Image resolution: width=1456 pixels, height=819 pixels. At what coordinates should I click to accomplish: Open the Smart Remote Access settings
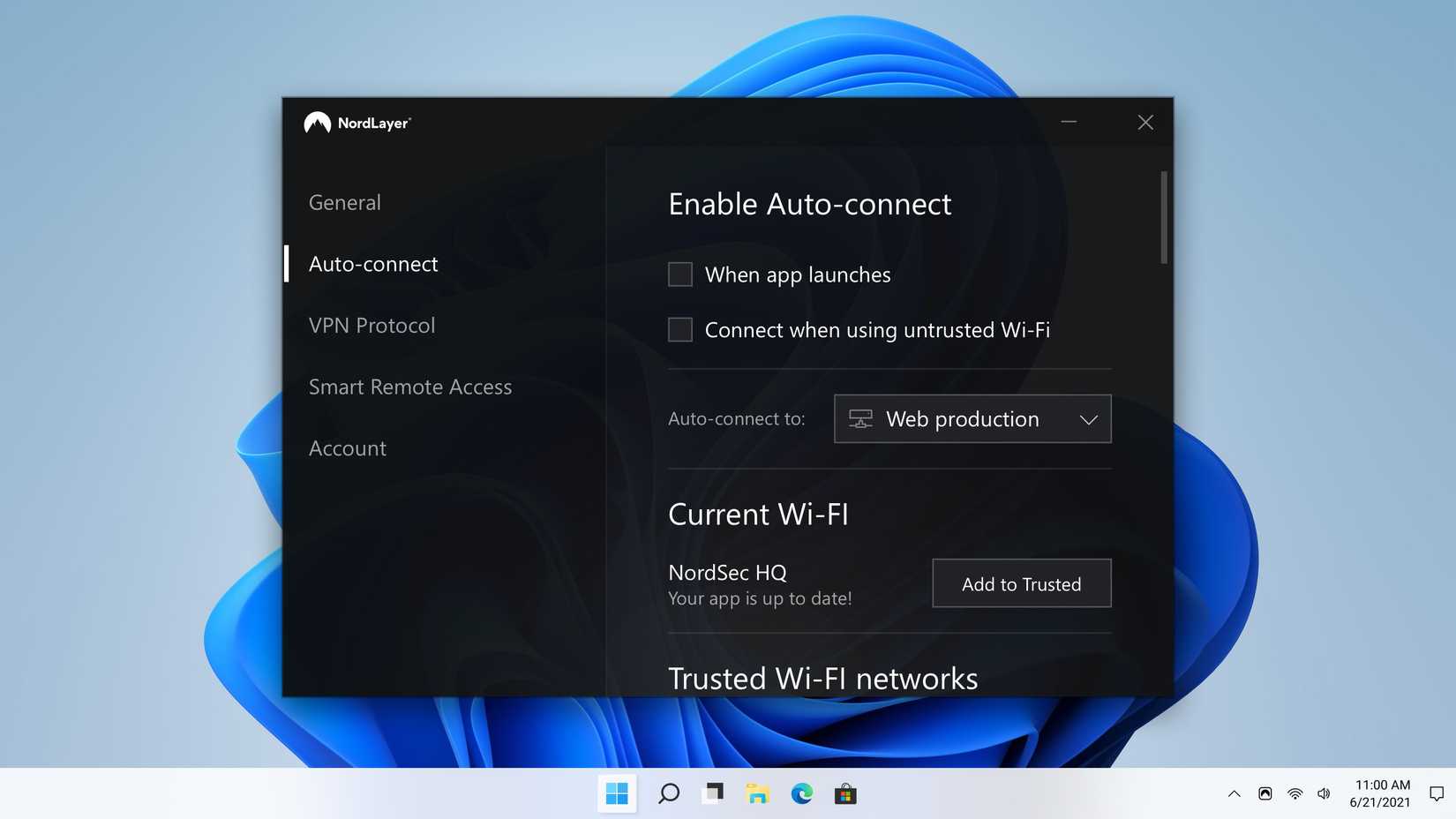(x=410, y=387)
